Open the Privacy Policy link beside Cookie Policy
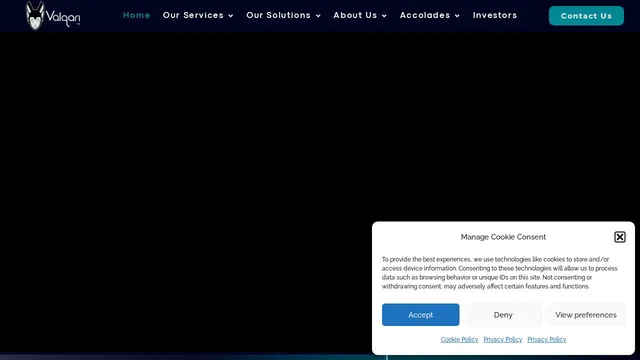This screenshot has height=360, width=640. pyautogui.click(x=502, y=340)
